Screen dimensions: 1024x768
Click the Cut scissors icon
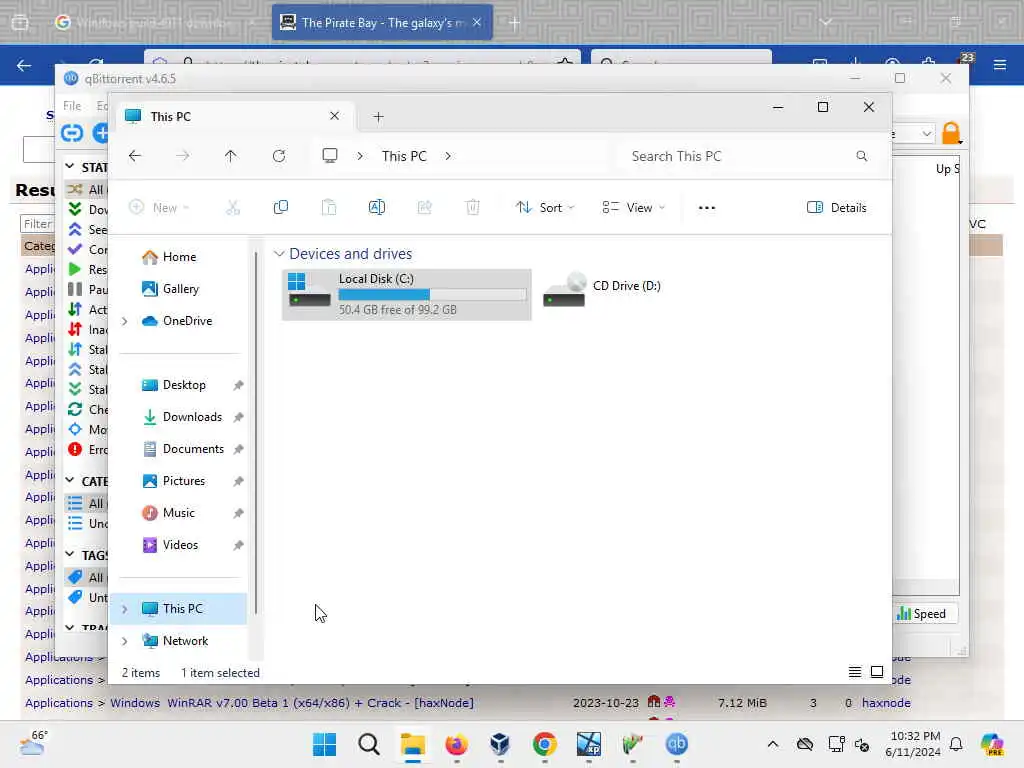[233, 208]
